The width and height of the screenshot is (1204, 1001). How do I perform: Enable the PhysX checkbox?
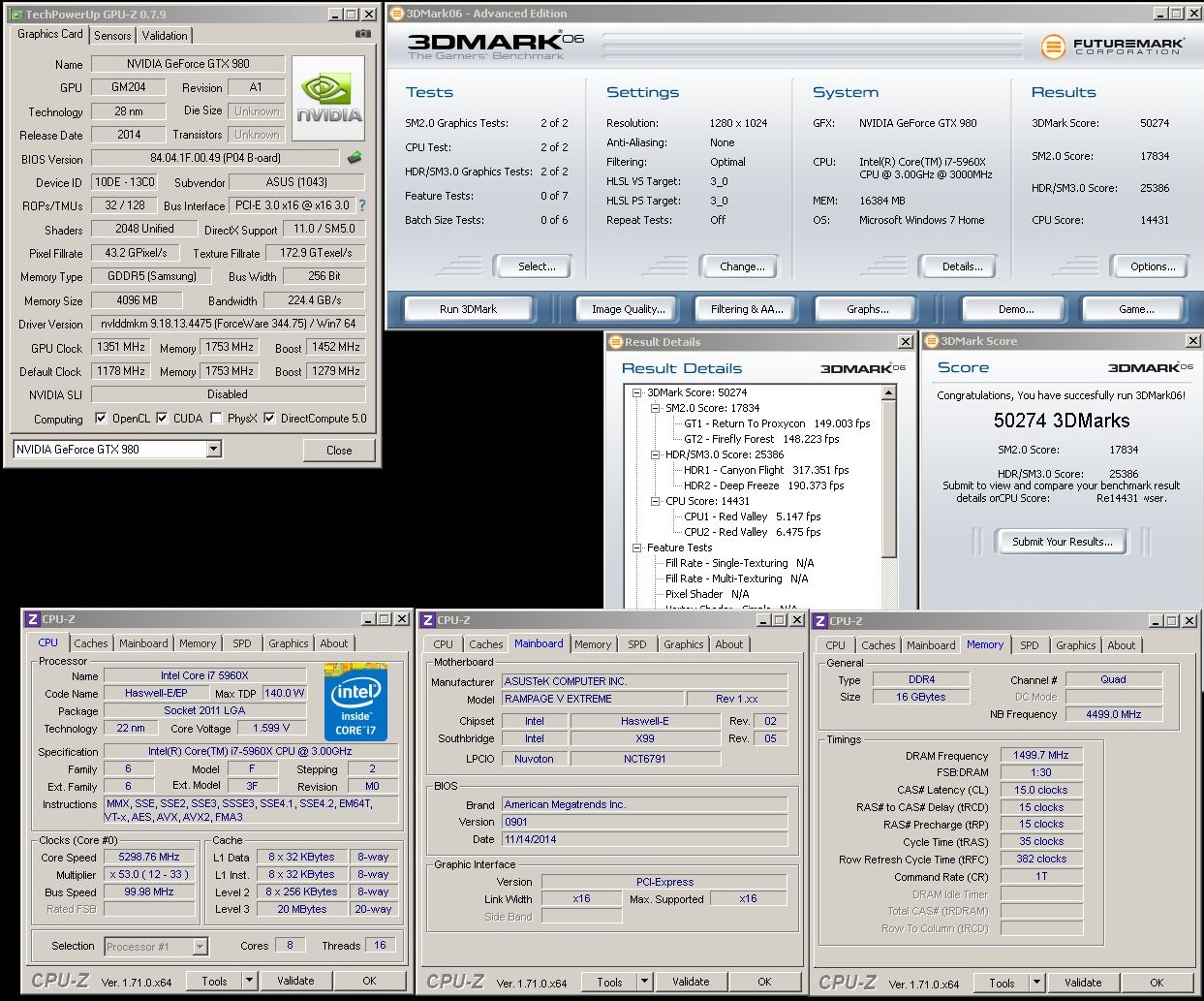click(x=216, y=419)
